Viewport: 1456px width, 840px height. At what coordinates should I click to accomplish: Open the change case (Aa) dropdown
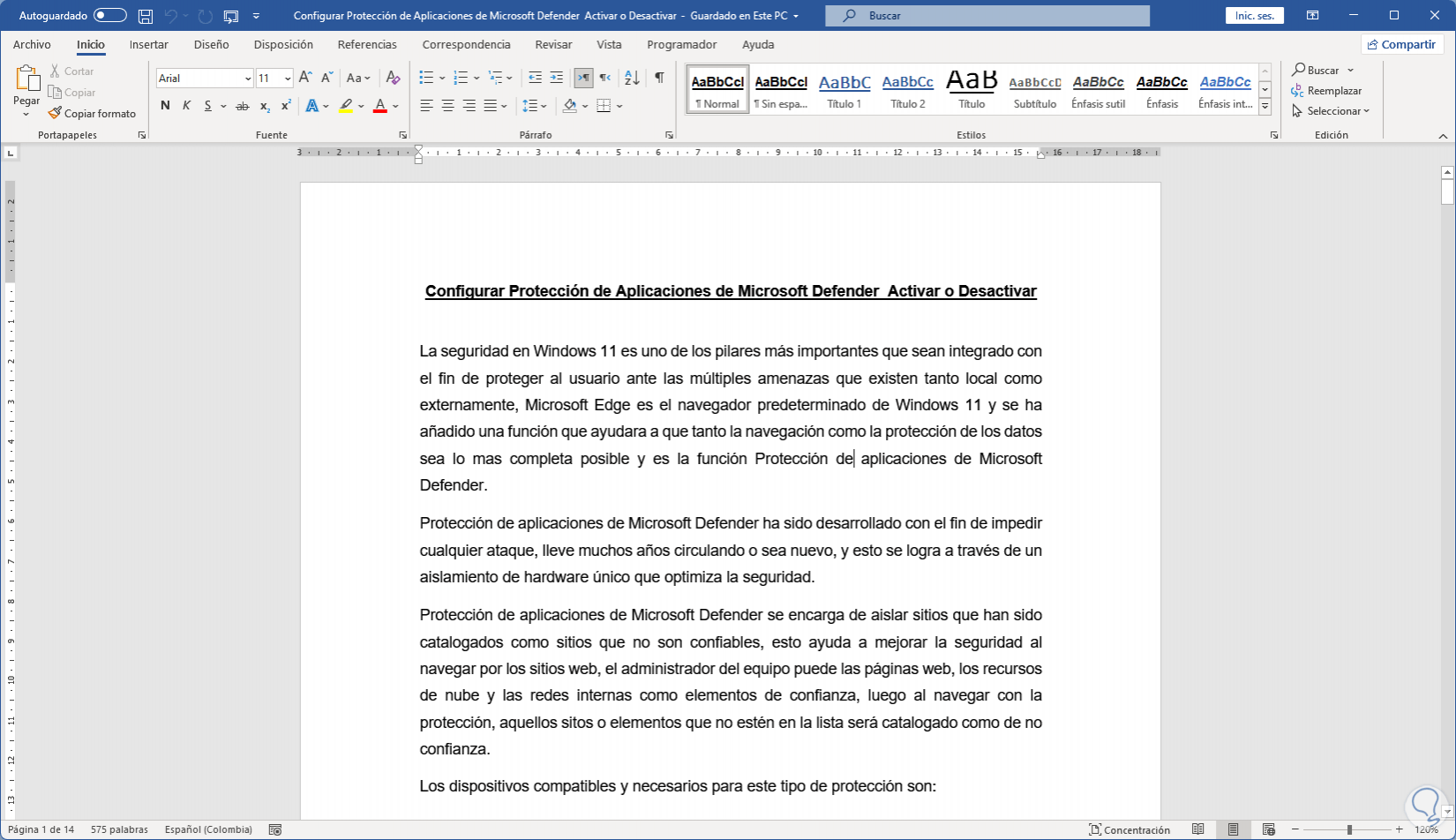(x=358, y=78)
